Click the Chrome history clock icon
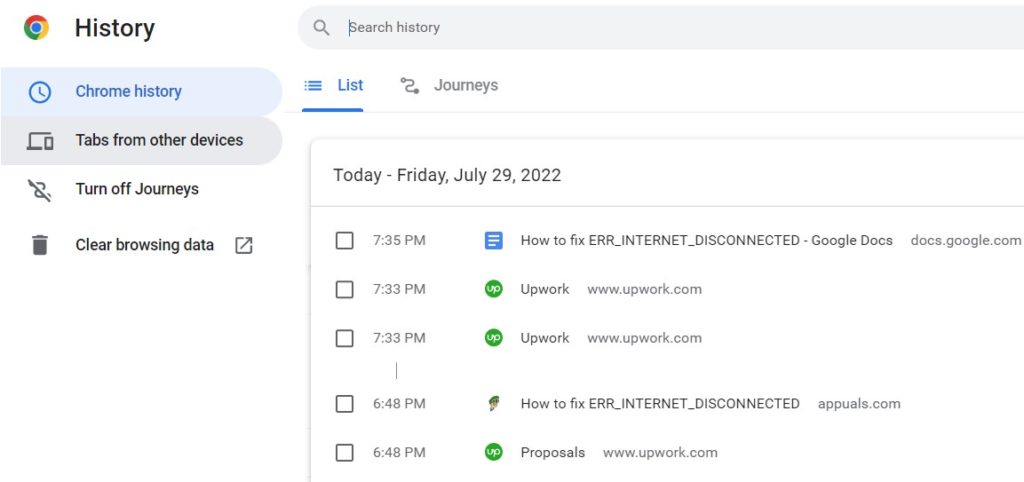The image size is (1024, 482). coord(40,92)
